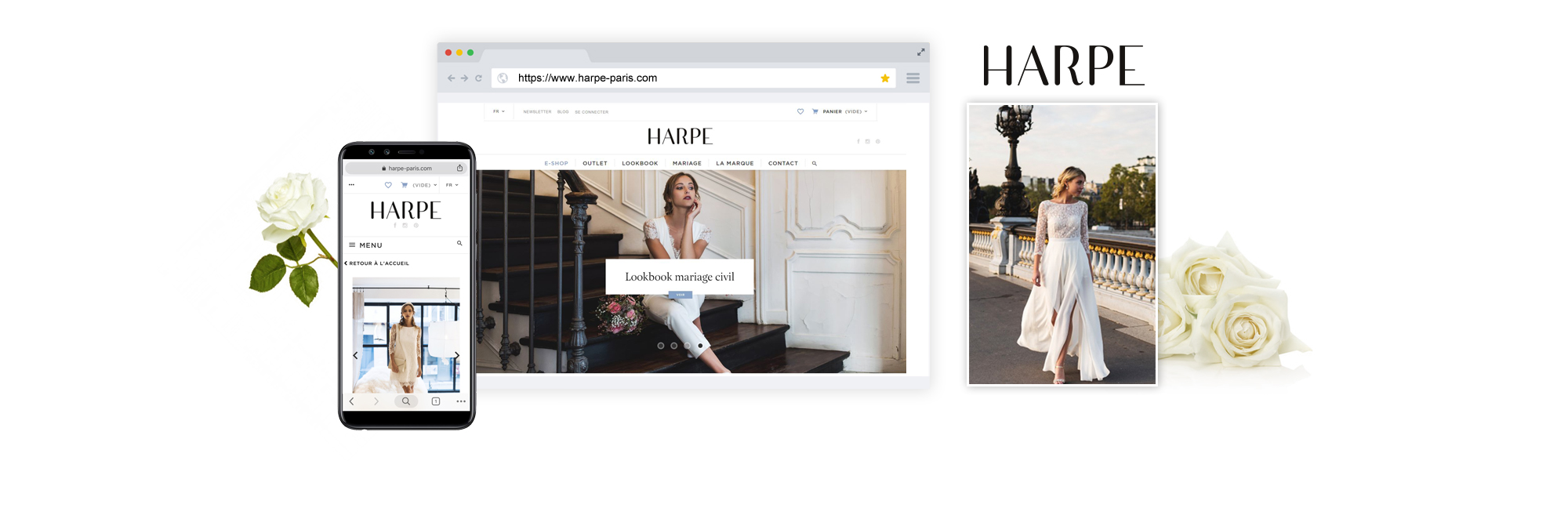Open the desktop browser hamburger menu
Image resolution: width=1568 pixels, height=508 pixels.
[913, 78]
